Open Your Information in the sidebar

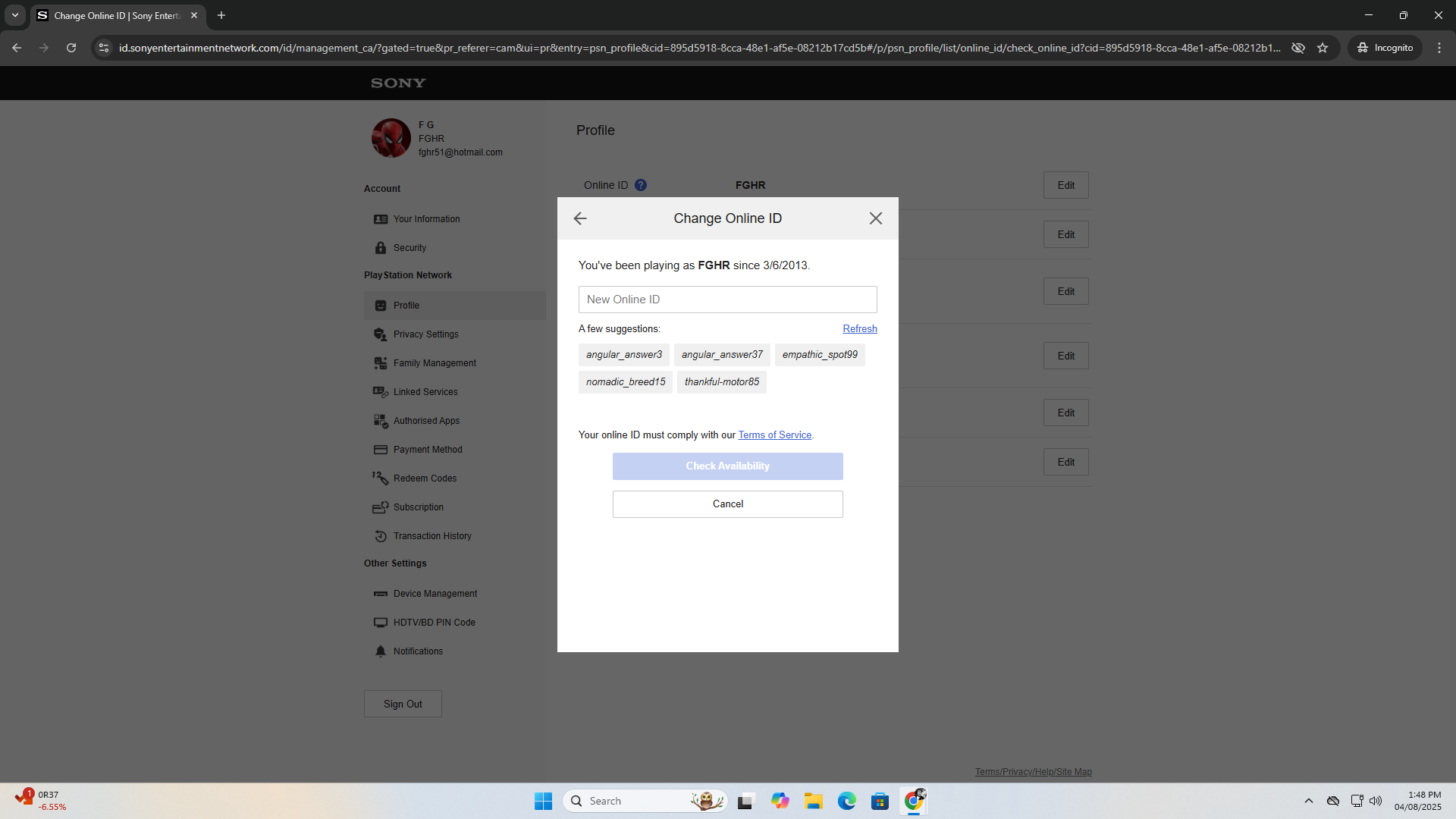point(426,219)
